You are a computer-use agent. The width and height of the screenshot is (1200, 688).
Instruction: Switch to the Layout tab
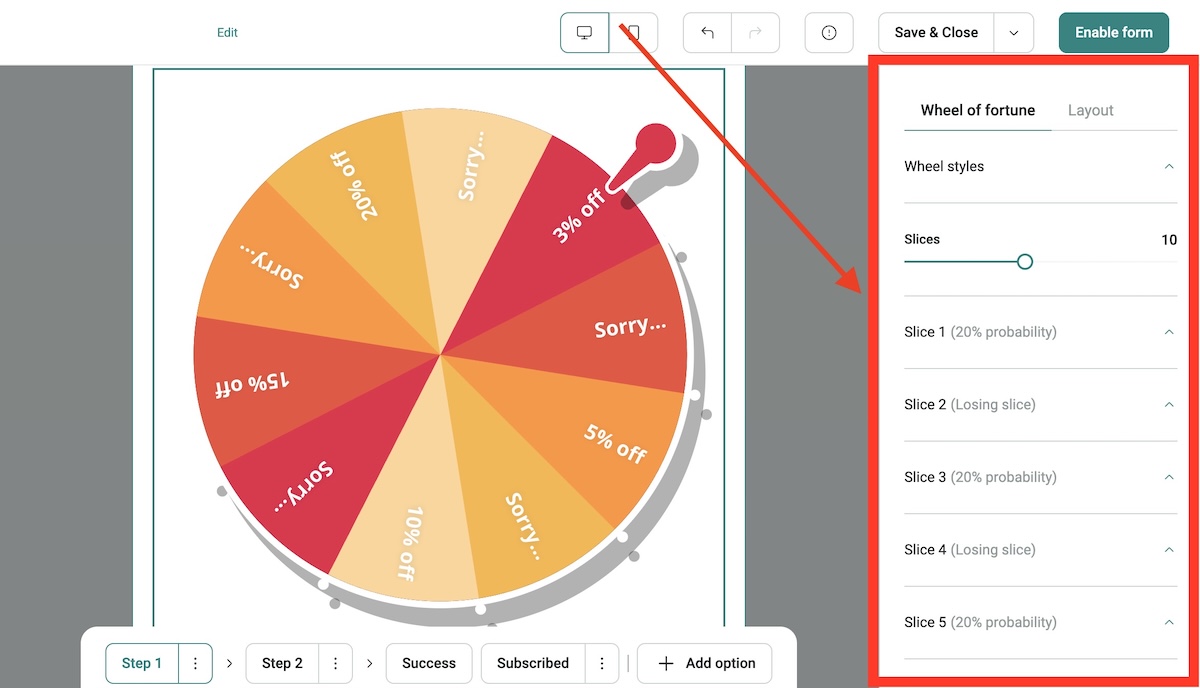[x=1090, y=110]
